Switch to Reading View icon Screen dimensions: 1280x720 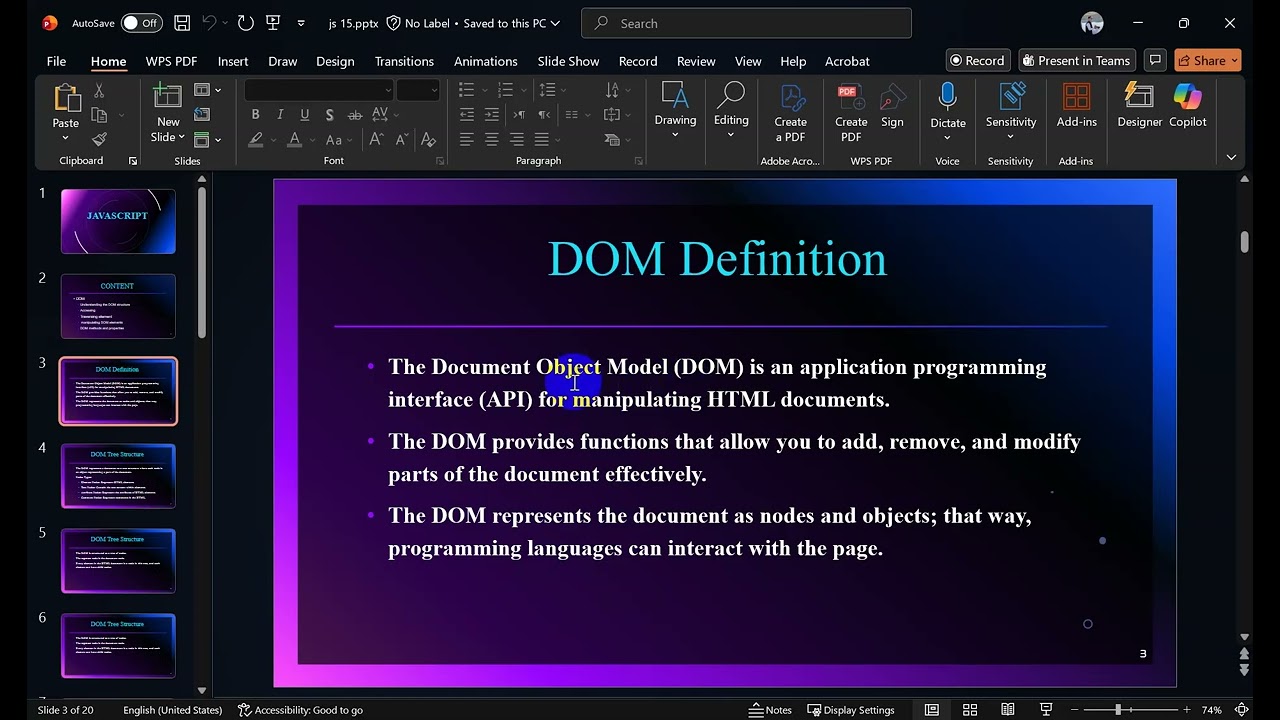click(x=1008, y=710)
